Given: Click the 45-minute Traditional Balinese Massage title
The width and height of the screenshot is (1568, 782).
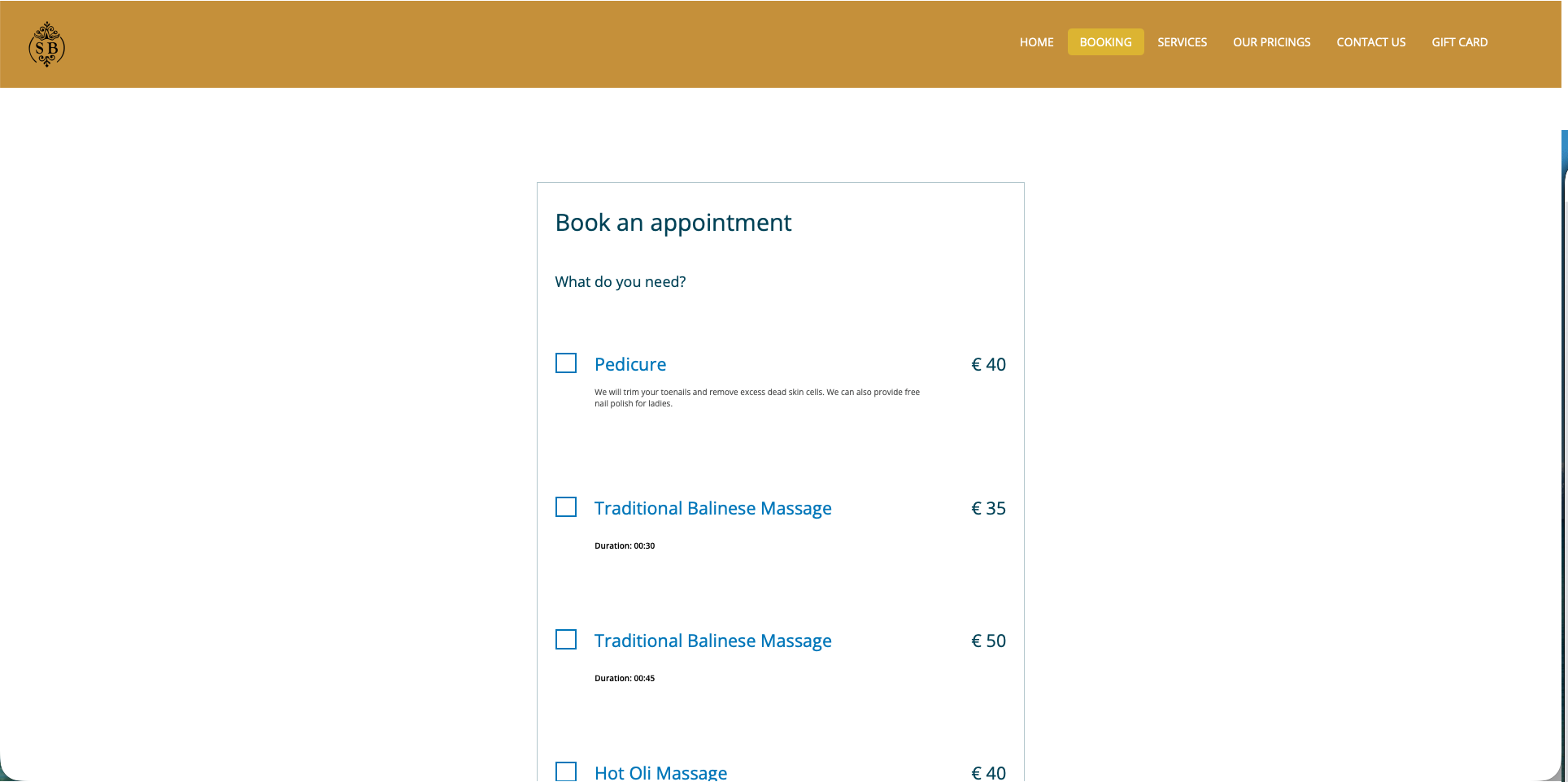Looking at the screenshot, I should click(712, 641).
